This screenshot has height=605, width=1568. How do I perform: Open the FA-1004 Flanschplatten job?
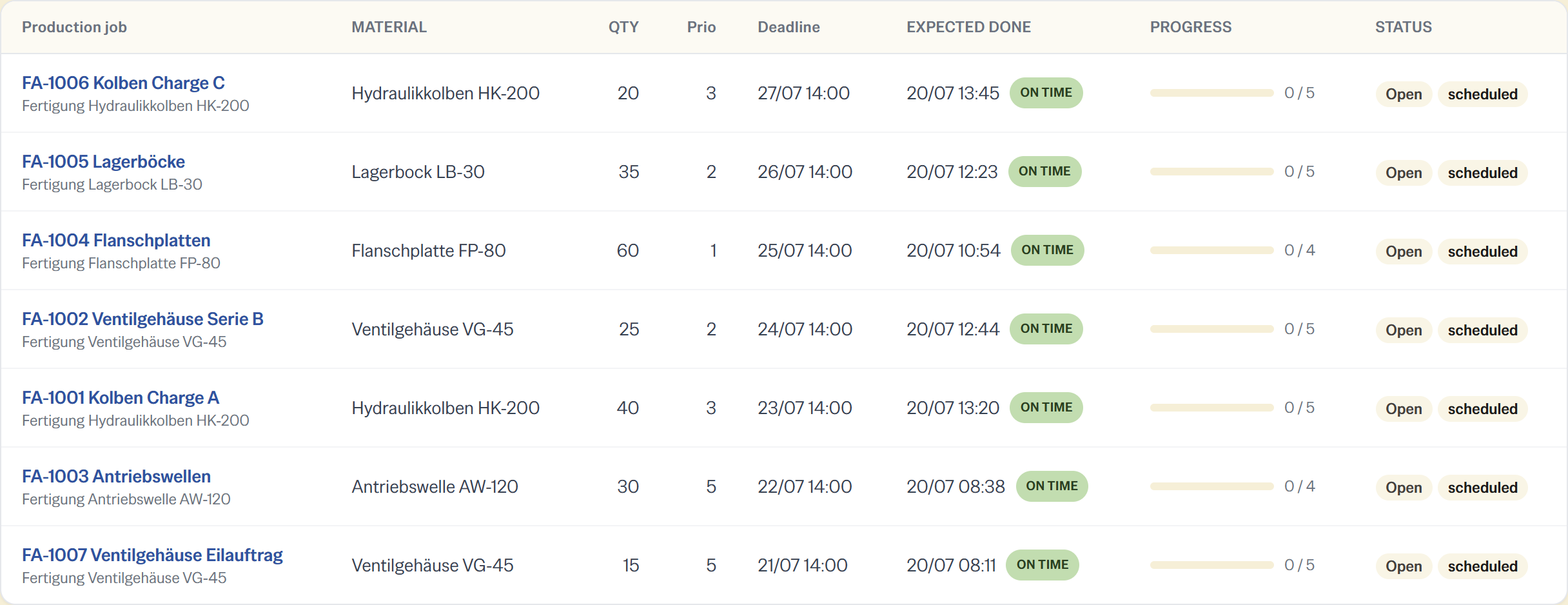116,241
